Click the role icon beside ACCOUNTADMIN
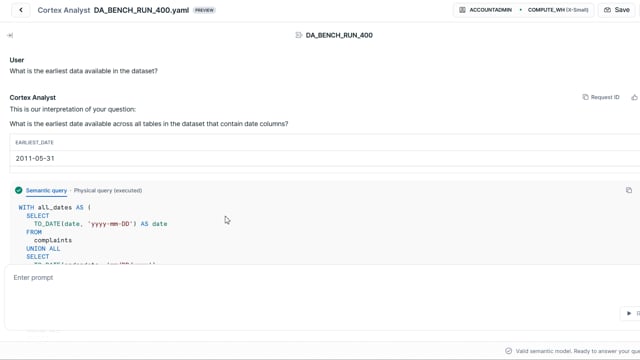The image size is (640, 360). 462,10
